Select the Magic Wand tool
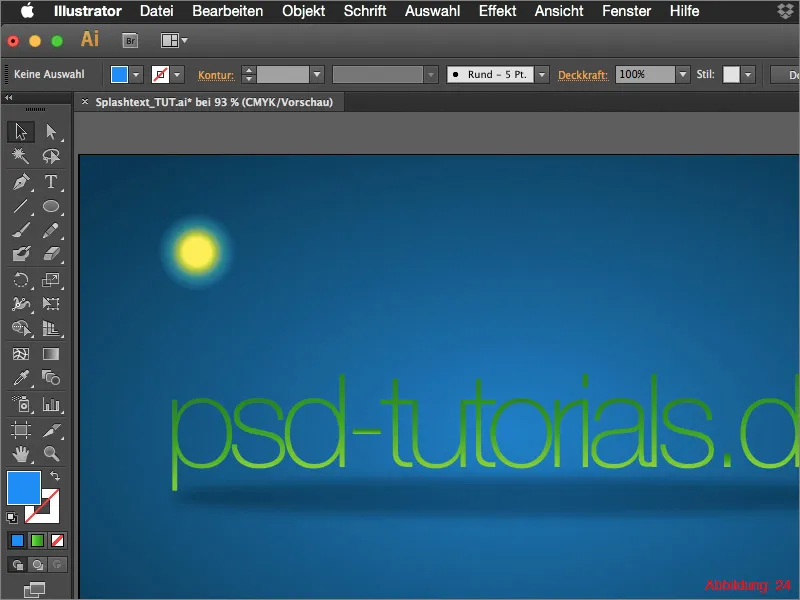 pos(21,156)
